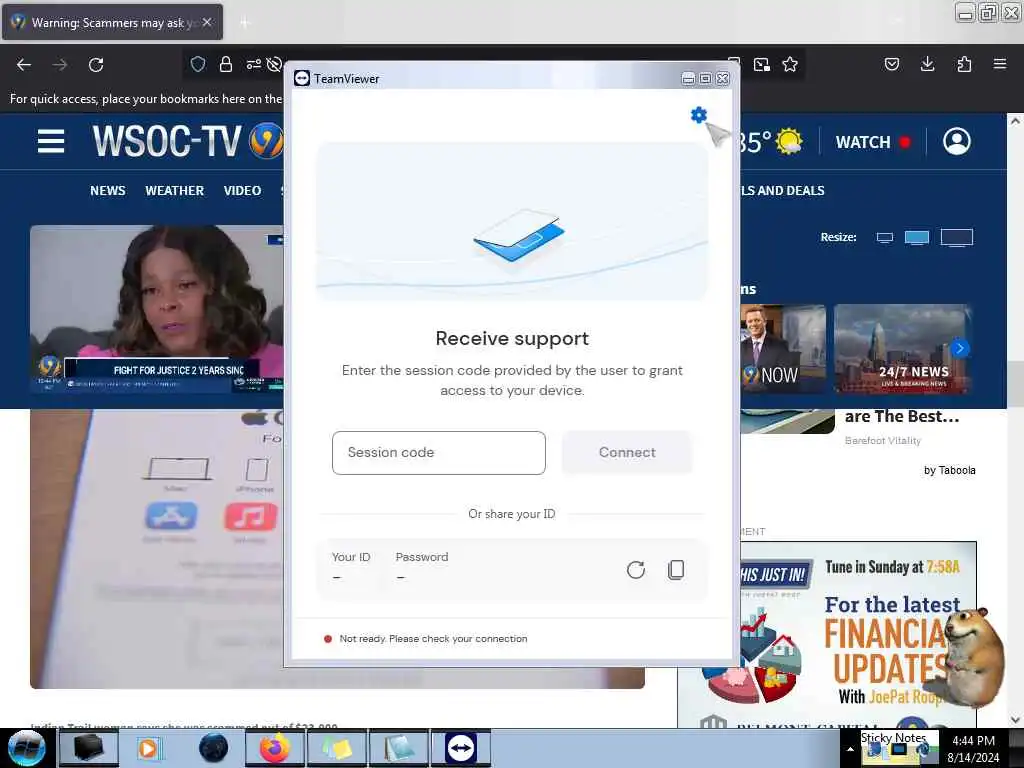Click TeamViewer icon in the taskbar
Screen dimensions: 1024x768
(460, 748)
